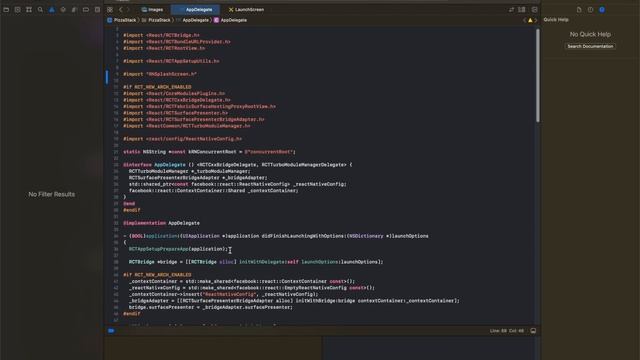Click the bridge.surfacePresenter assignment line
The image size is (640, 360).
[211, 307]
